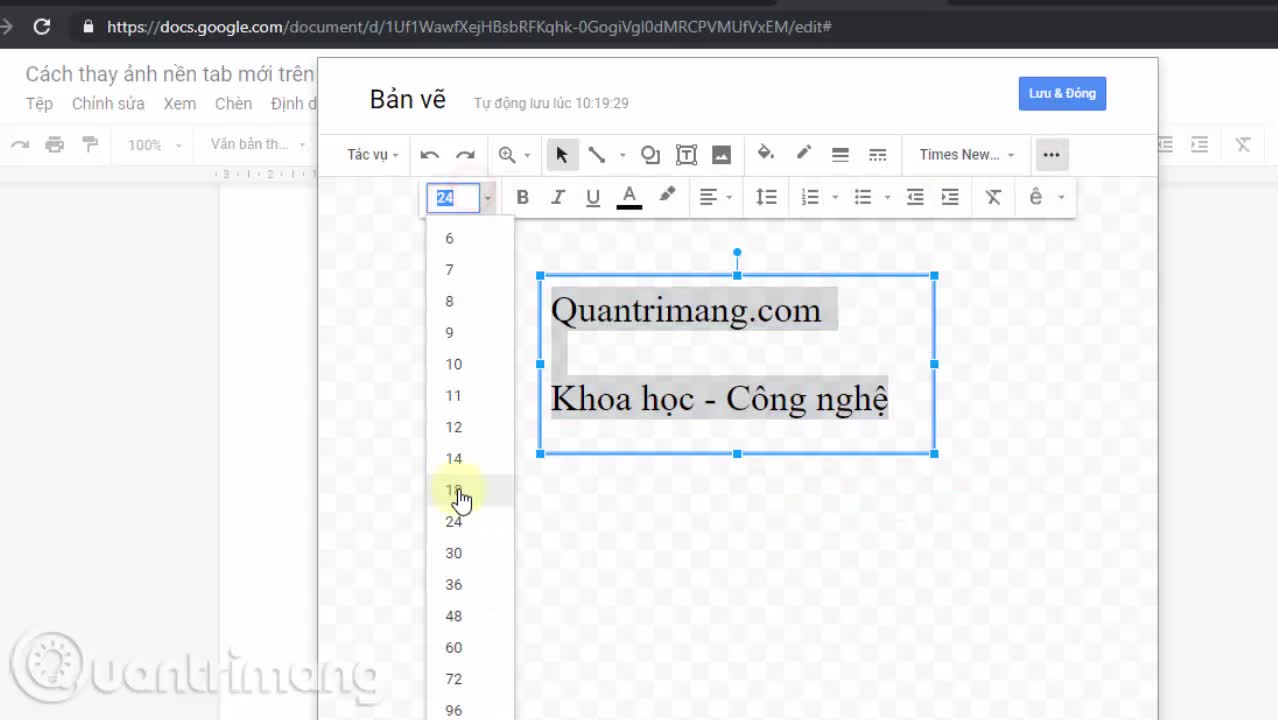Click the print icon in Docs toolbar

55,145
